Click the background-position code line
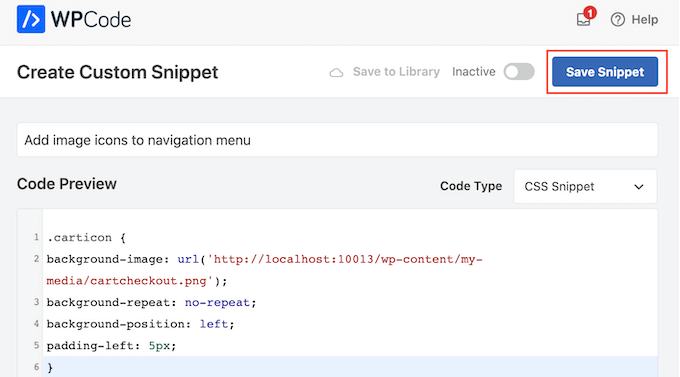This screenshot has width=680, height=377. coord(141,324)
